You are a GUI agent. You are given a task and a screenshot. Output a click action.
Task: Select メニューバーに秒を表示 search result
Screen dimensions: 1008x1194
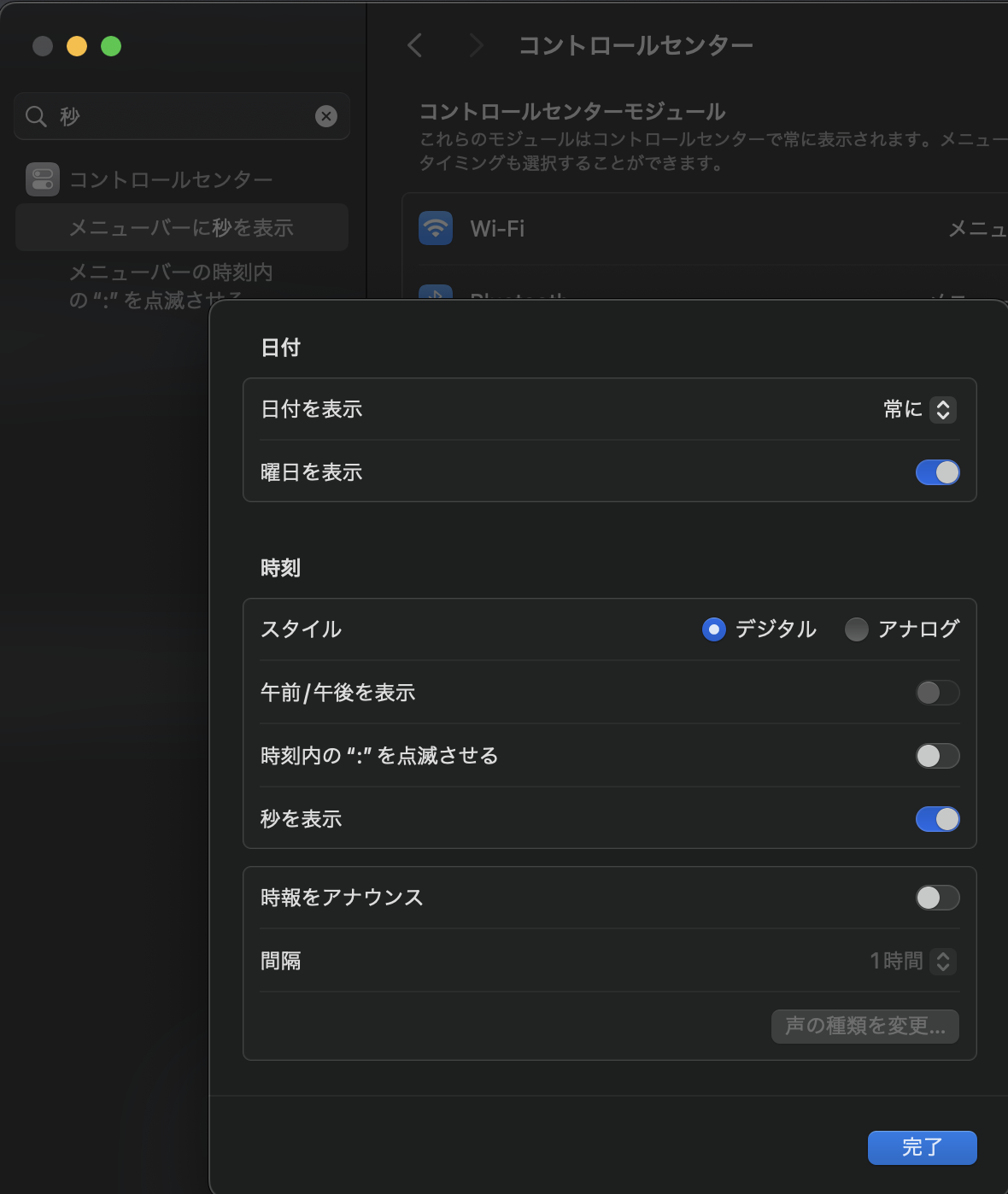click(181, 228)
